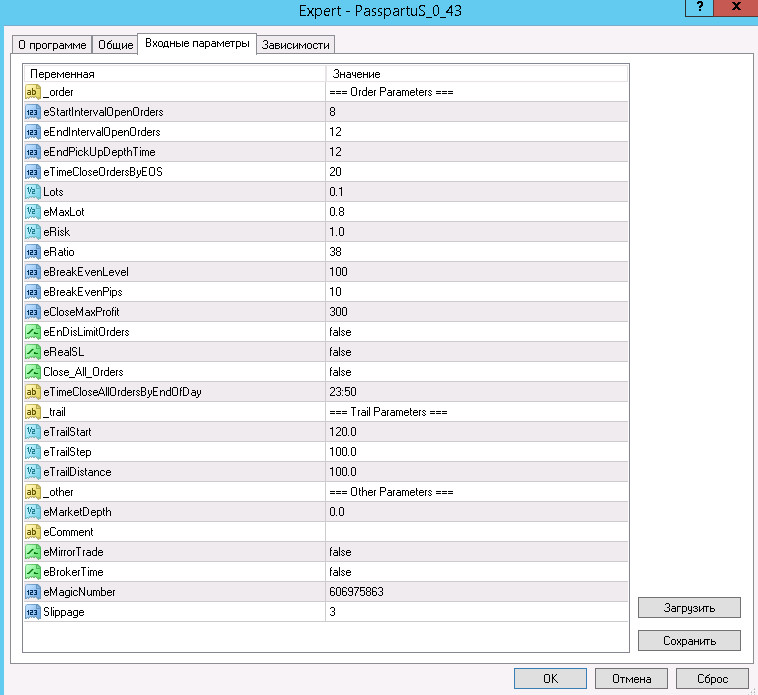Click the eStartIntervalOpenOrders value 8

coord(333,112)
